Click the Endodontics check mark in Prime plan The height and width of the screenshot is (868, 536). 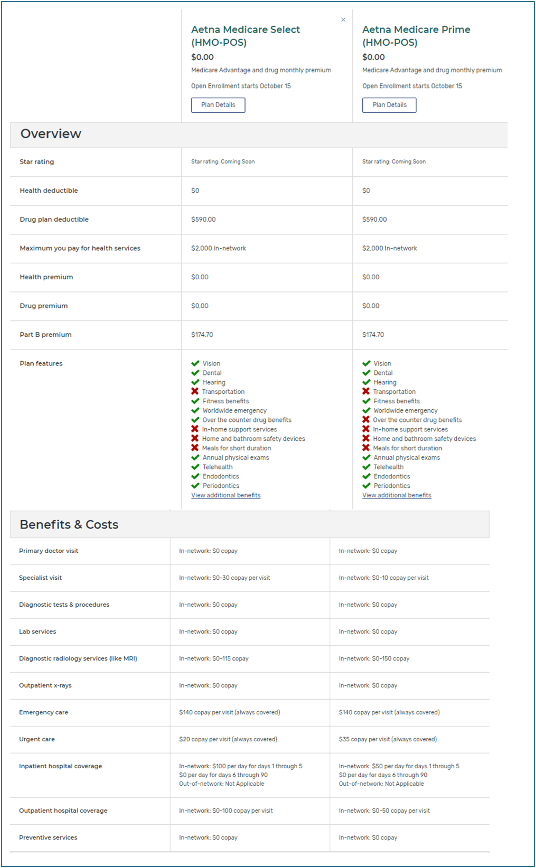[x=366, y=476]
